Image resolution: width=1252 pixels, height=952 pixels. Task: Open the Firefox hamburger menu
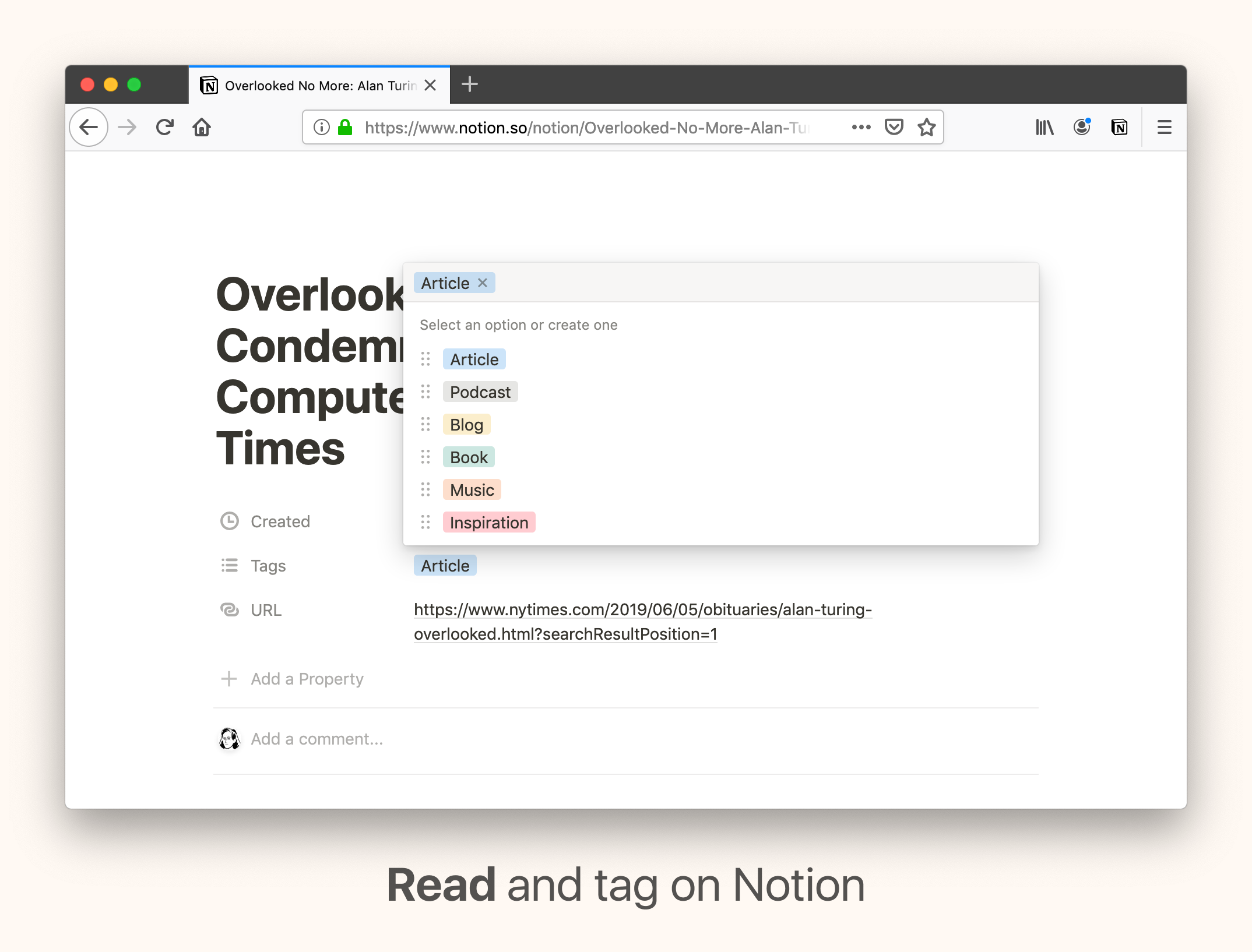click(1165, 127)
